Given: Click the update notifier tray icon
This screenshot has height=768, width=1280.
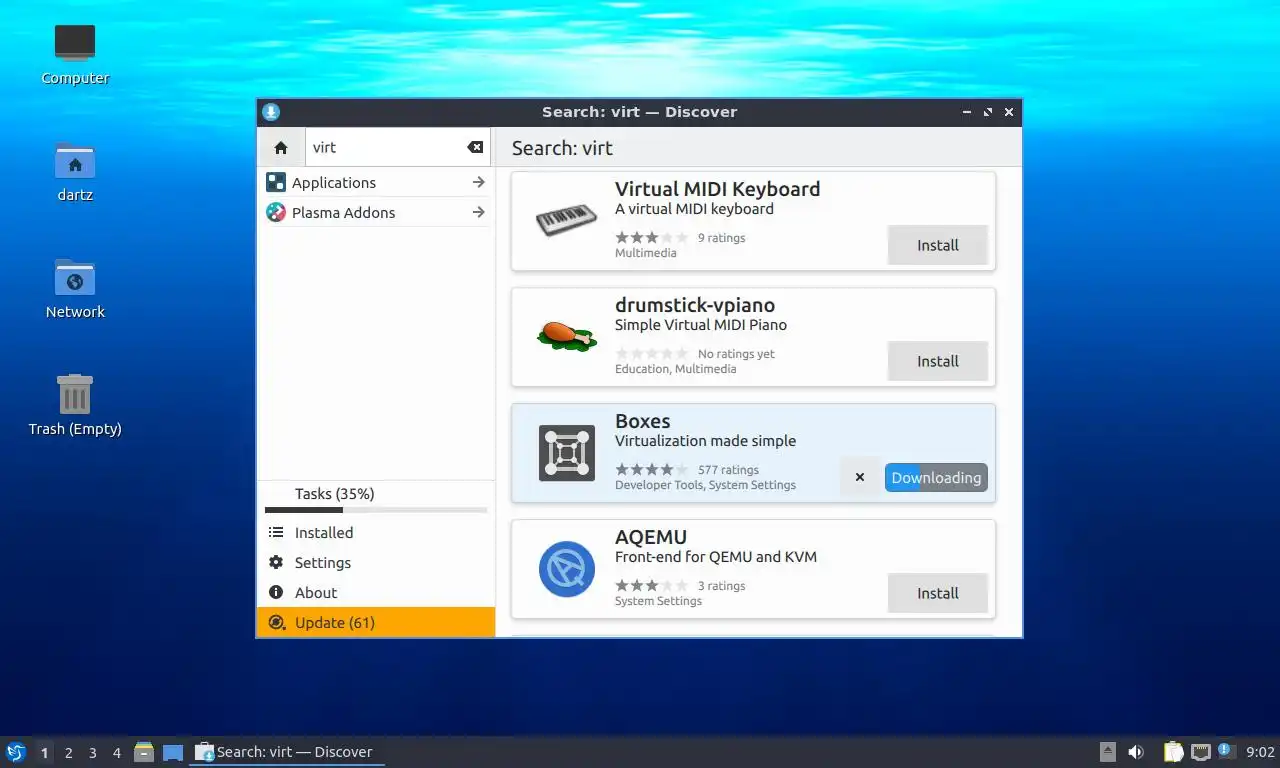Looking at the screenshot, I should point(1225,751).
